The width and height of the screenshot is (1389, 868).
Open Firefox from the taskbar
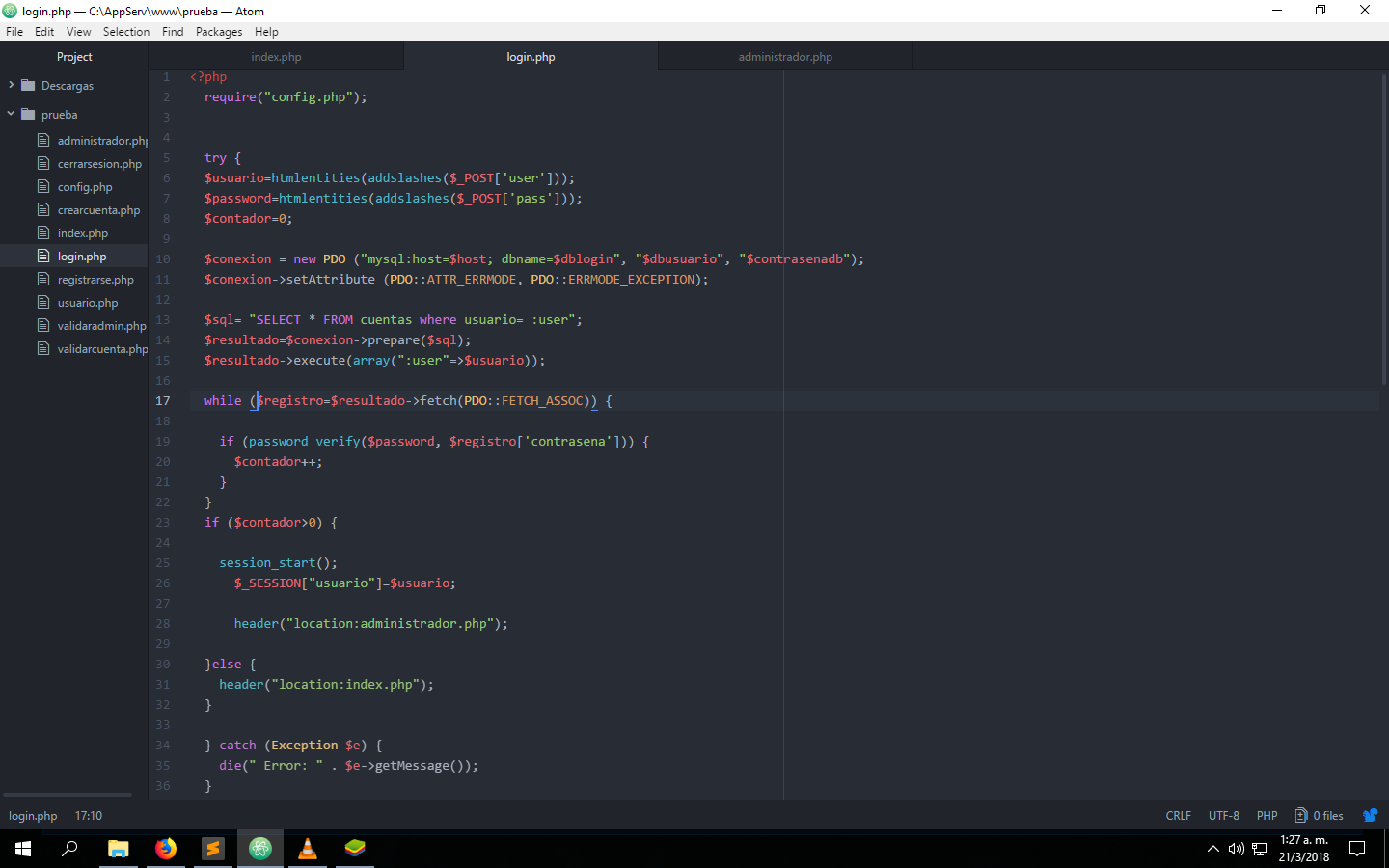[x=166, y=849]
